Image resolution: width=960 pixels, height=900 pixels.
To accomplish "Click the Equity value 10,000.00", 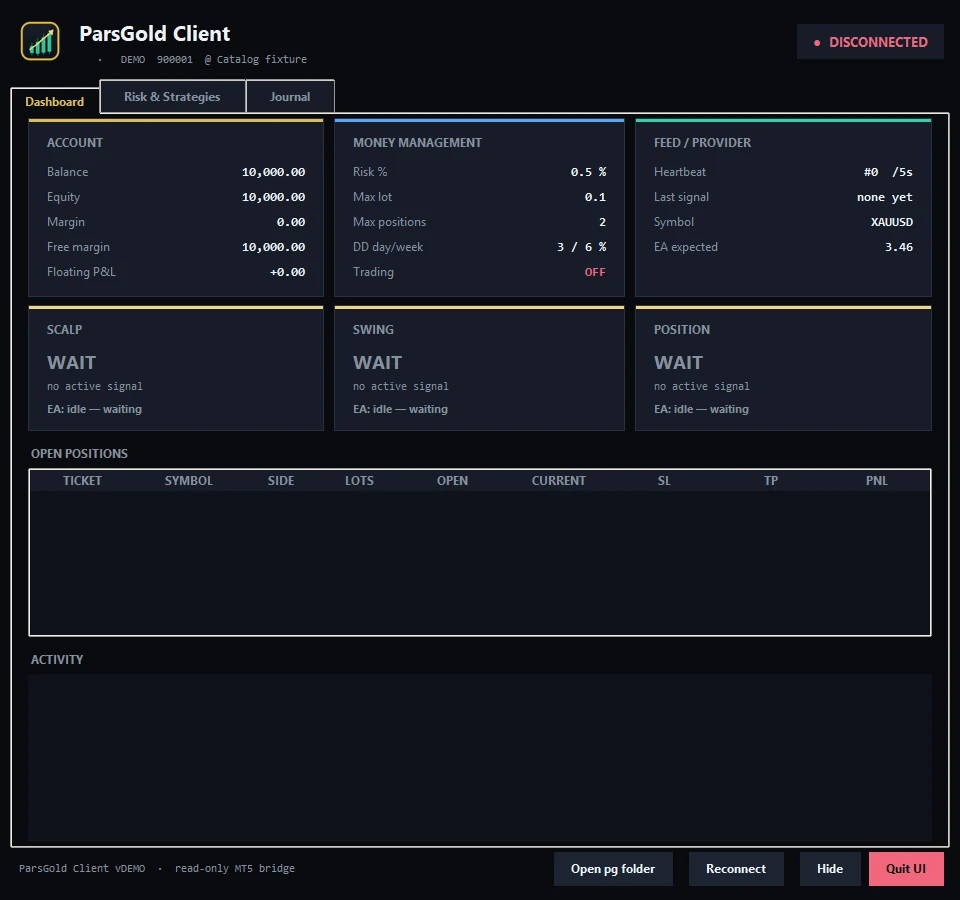I will coord(273,197).
